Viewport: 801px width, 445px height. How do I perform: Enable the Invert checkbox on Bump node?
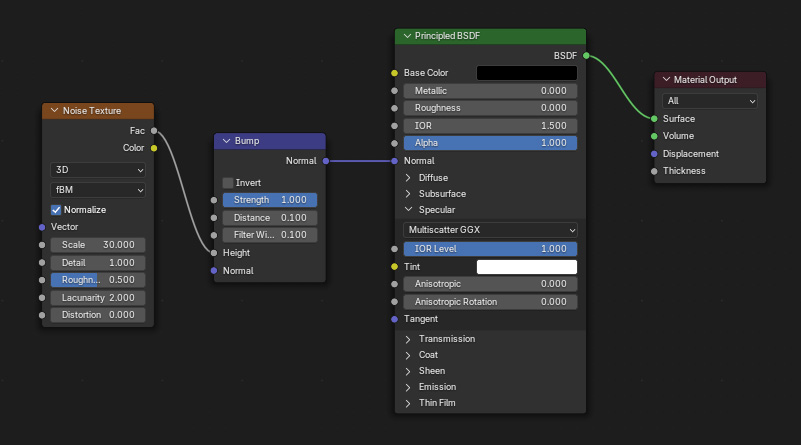click(228, 183)
